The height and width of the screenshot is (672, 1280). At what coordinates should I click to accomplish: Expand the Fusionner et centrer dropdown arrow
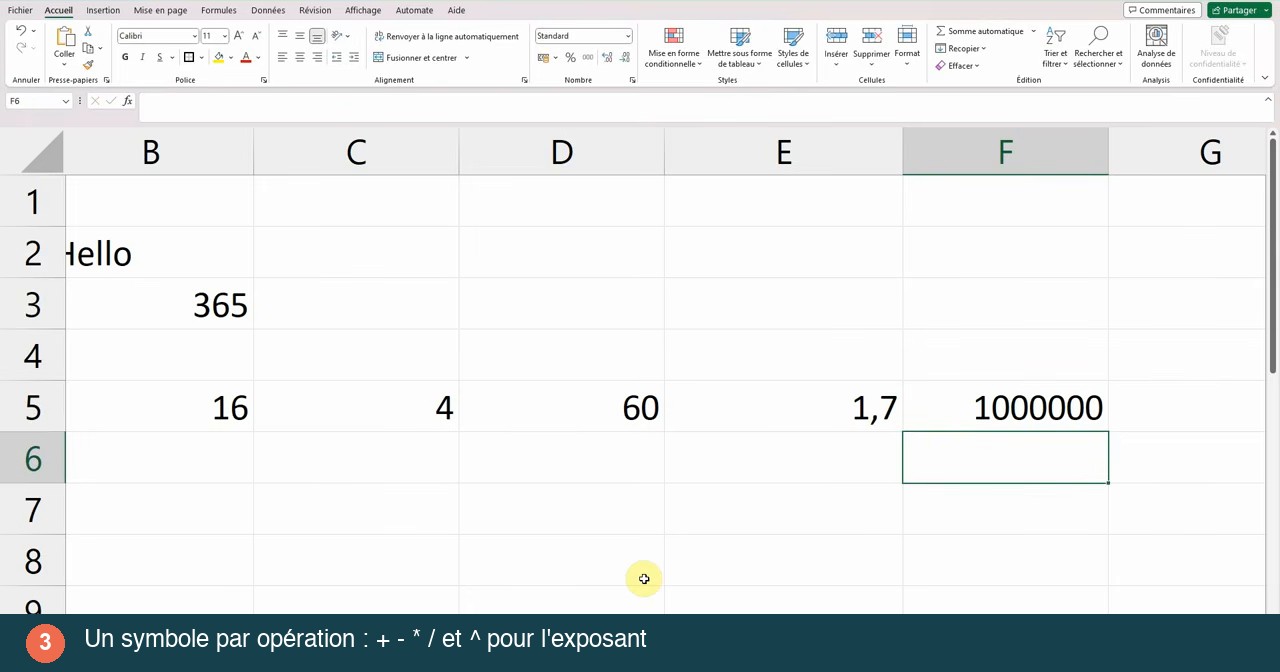pos(466,58)
